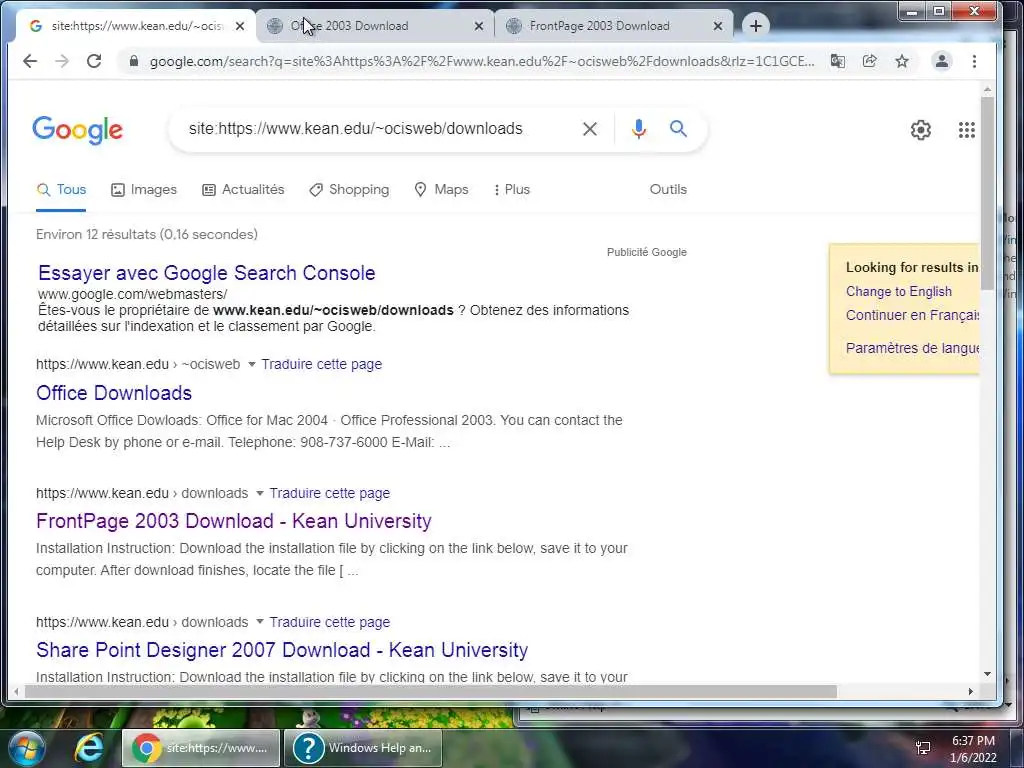The image size is (1024, 768).
Task: Click the scroll down arrow
Action: coord(987,674)
